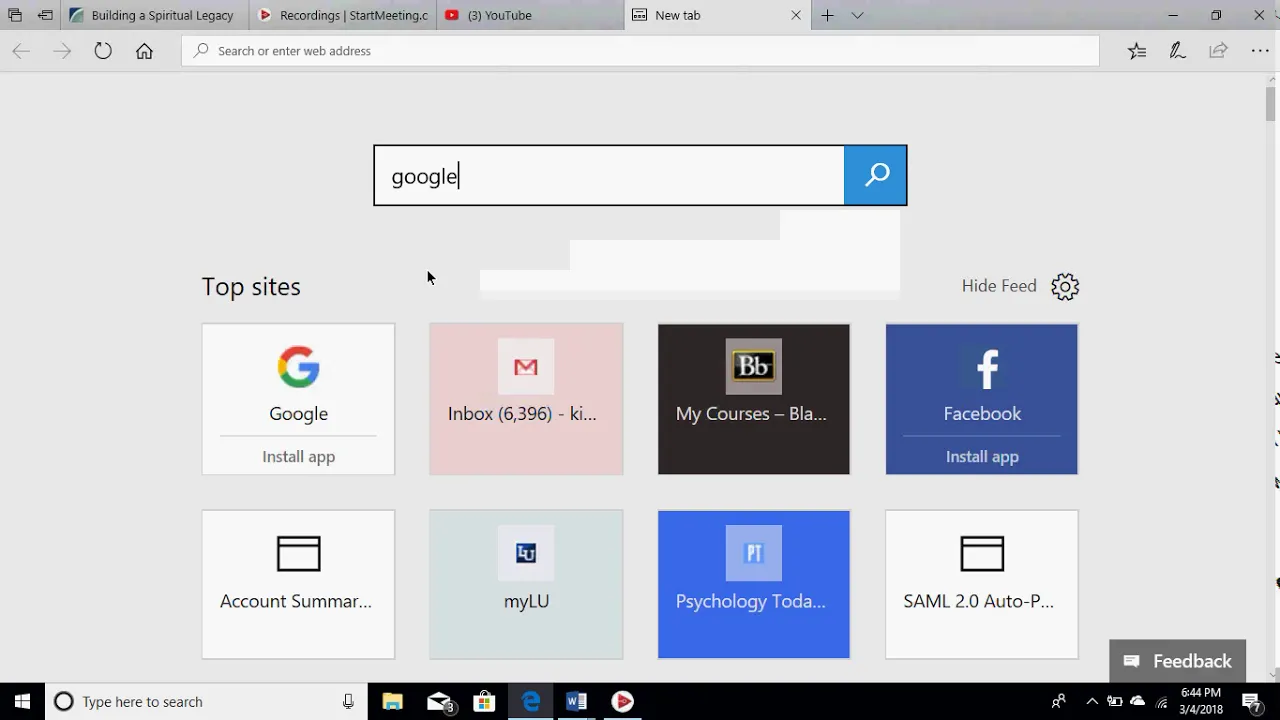
Task: Open the People taskbar icon
Action: [1058, 701]
